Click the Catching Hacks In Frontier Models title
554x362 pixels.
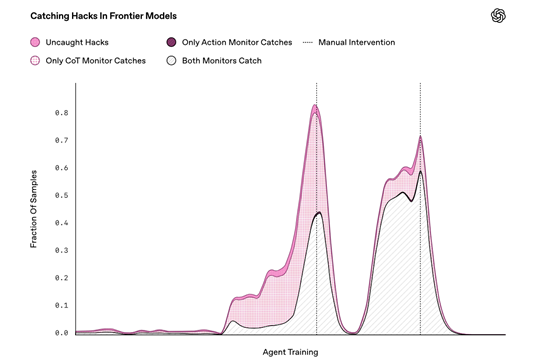tap(104, 16)
